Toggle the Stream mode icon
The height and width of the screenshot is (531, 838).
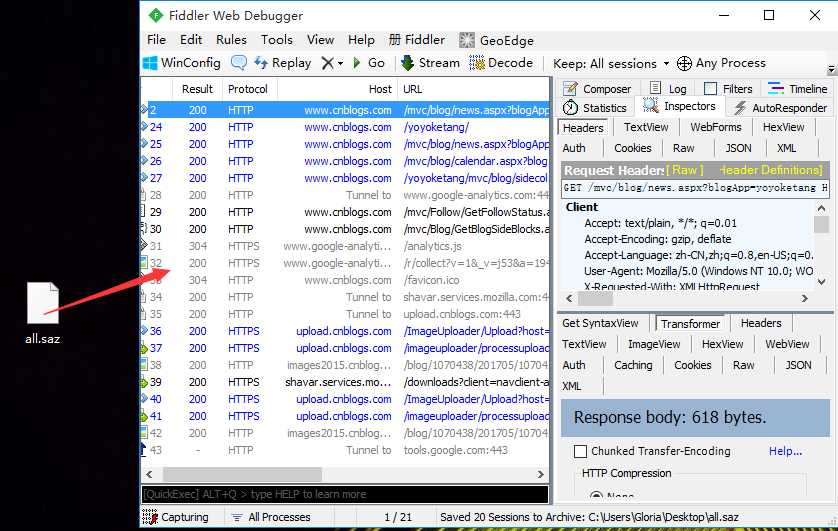[408, 63]
